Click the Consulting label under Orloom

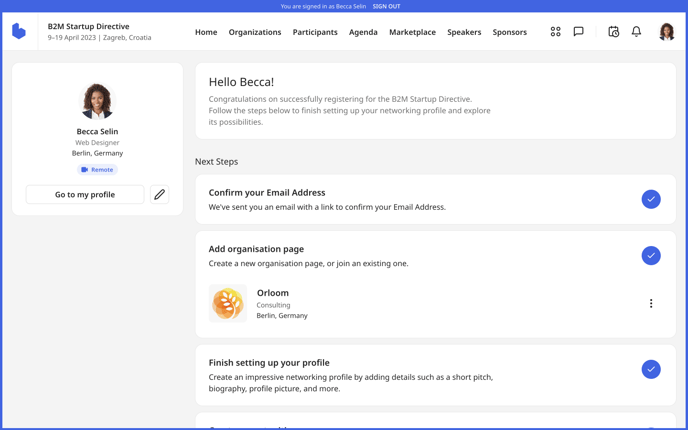click(x=273, y=305)
